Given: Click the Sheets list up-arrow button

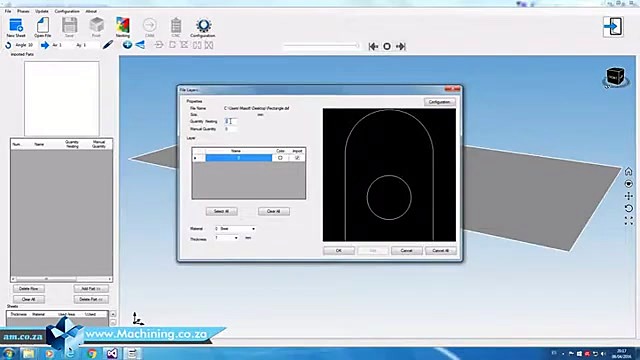Looking at the screenshot, I should (x=113, y=314).
